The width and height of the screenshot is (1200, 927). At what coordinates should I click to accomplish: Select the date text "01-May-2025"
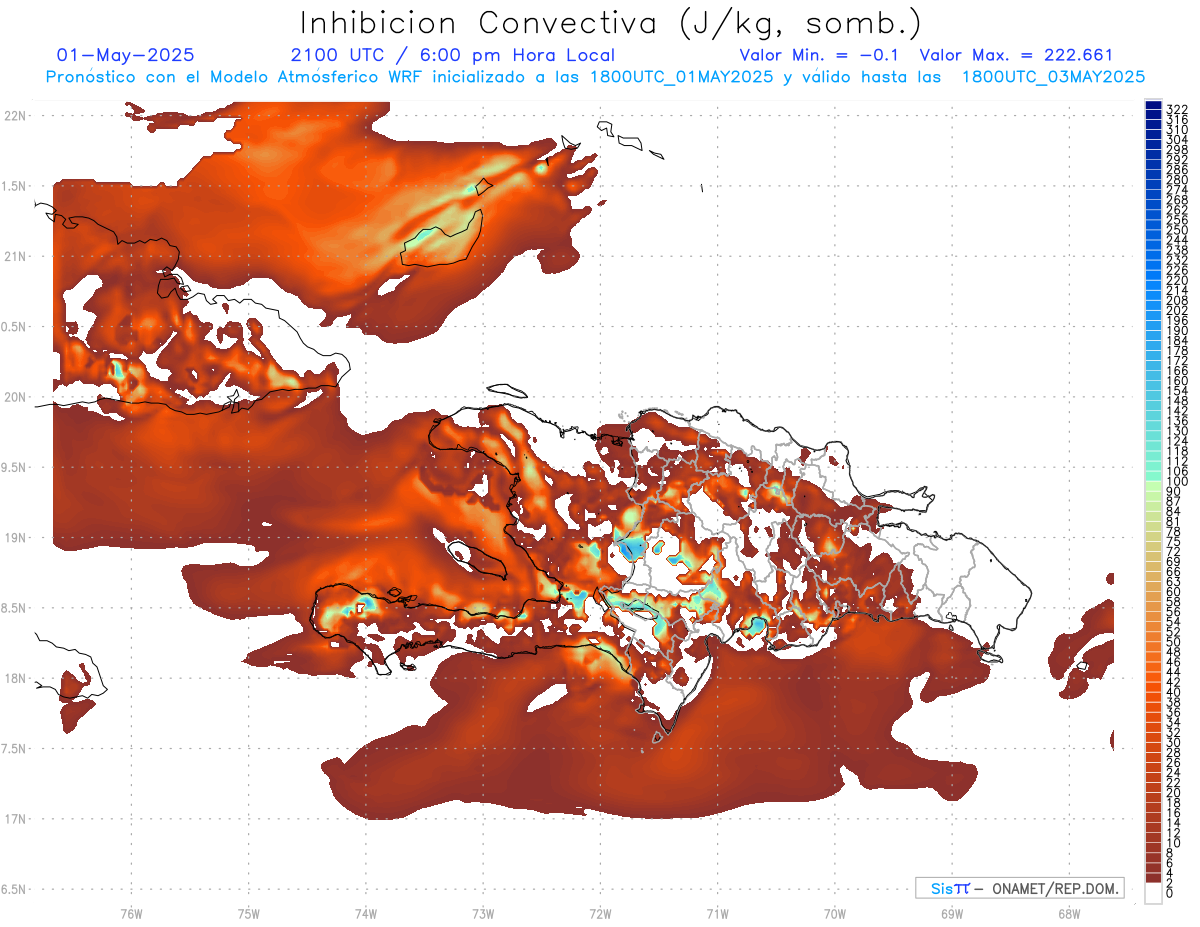[x=125, y=55]
